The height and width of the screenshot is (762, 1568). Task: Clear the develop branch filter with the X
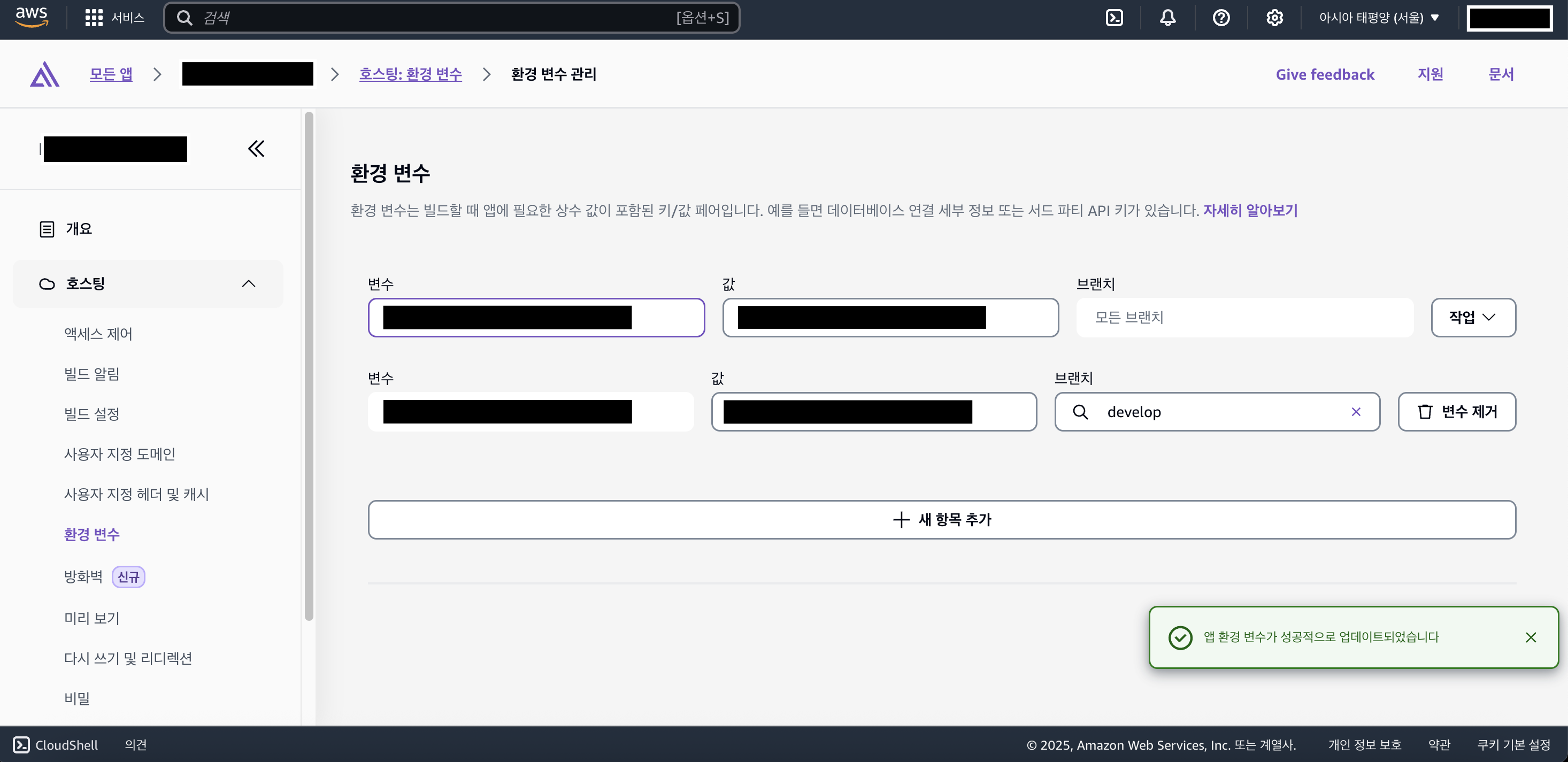(1356, 411)
